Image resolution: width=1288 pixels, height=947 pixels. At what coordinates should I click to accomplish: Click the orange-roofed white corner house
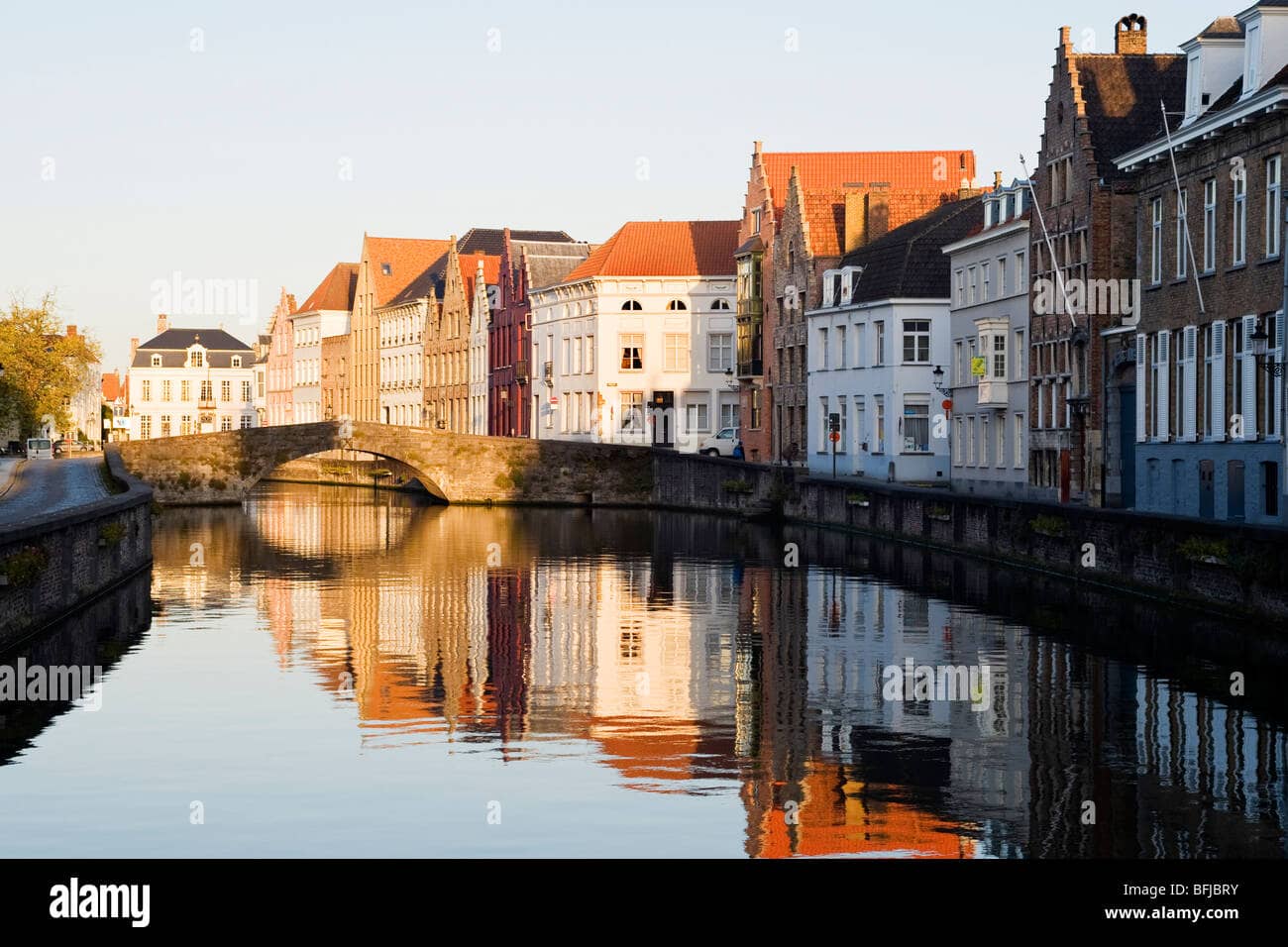coord(639,337)
